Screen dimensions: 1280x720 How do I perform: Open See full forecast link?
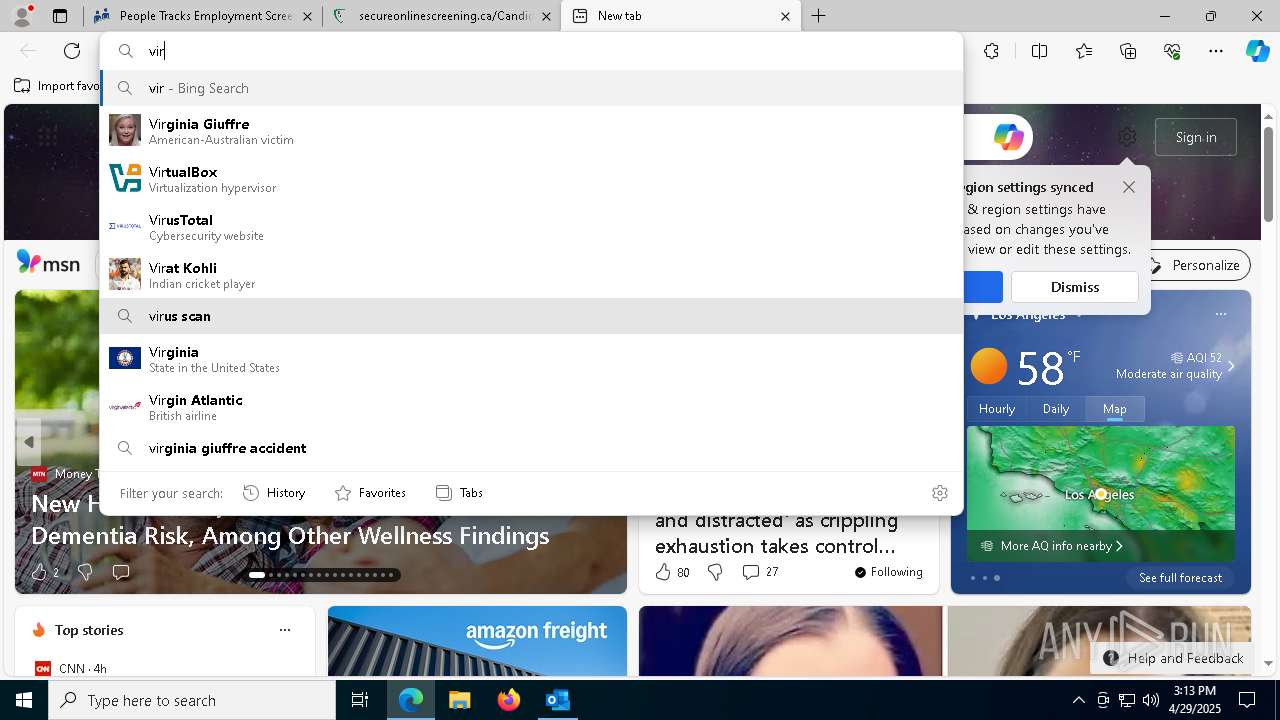(x=1180, y=578)
